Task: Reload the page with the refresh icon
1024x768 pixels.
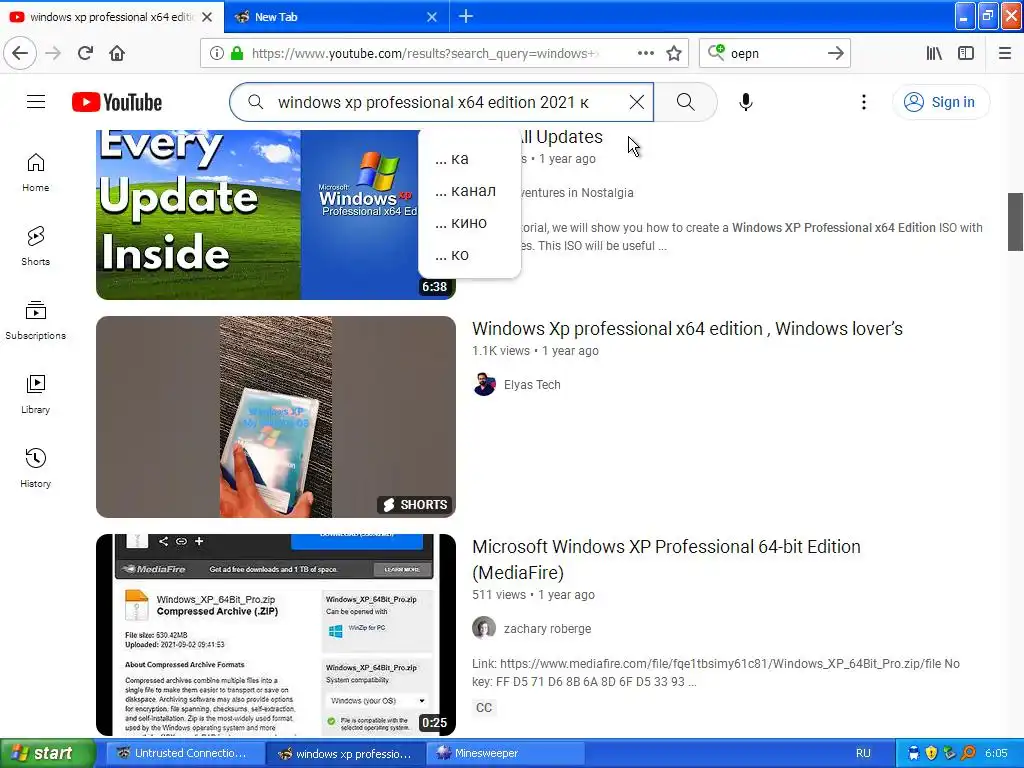Action: click(85, 54)
